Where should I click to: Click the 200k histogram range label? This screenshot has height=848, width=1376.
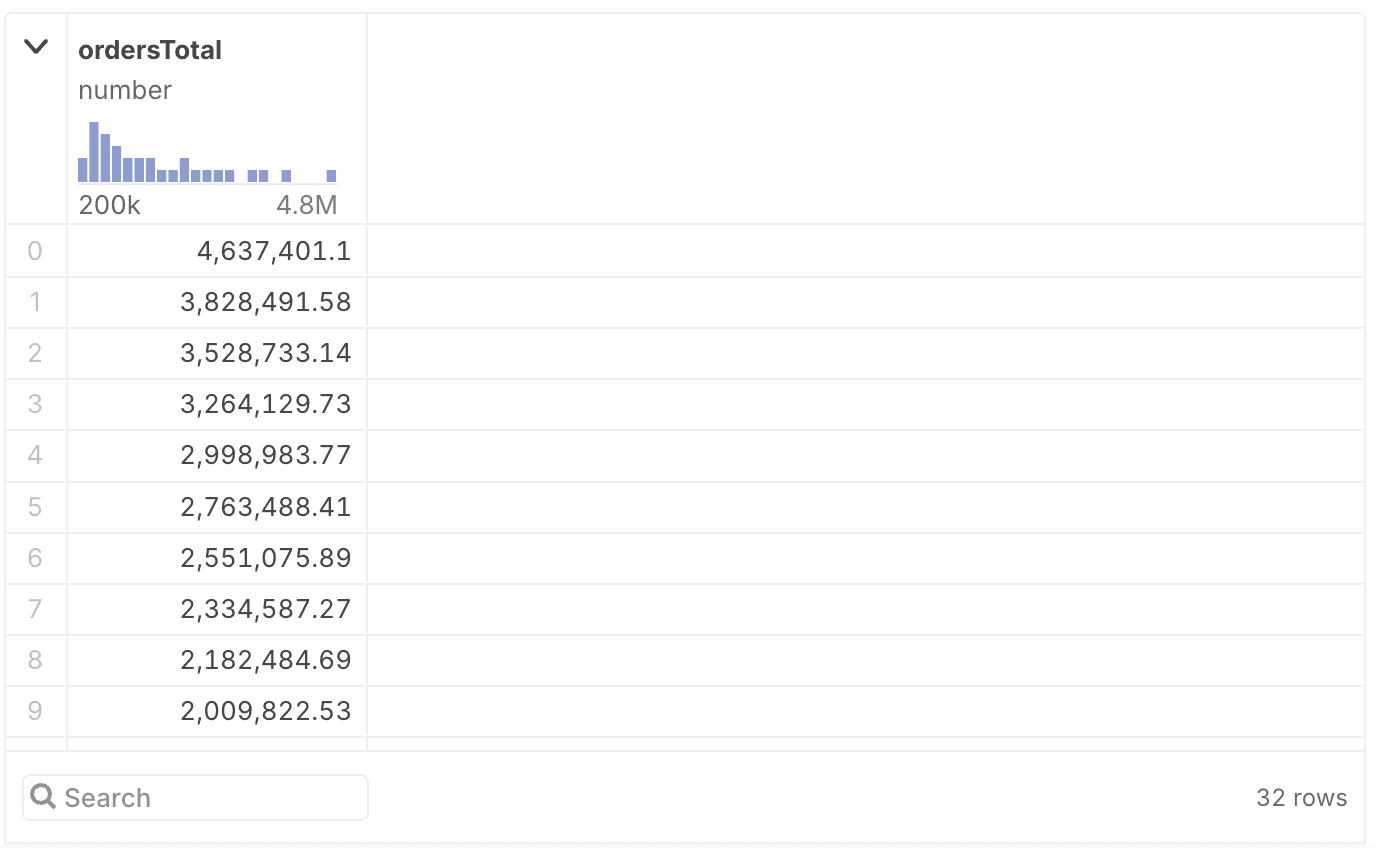click(x=108, y=205)
